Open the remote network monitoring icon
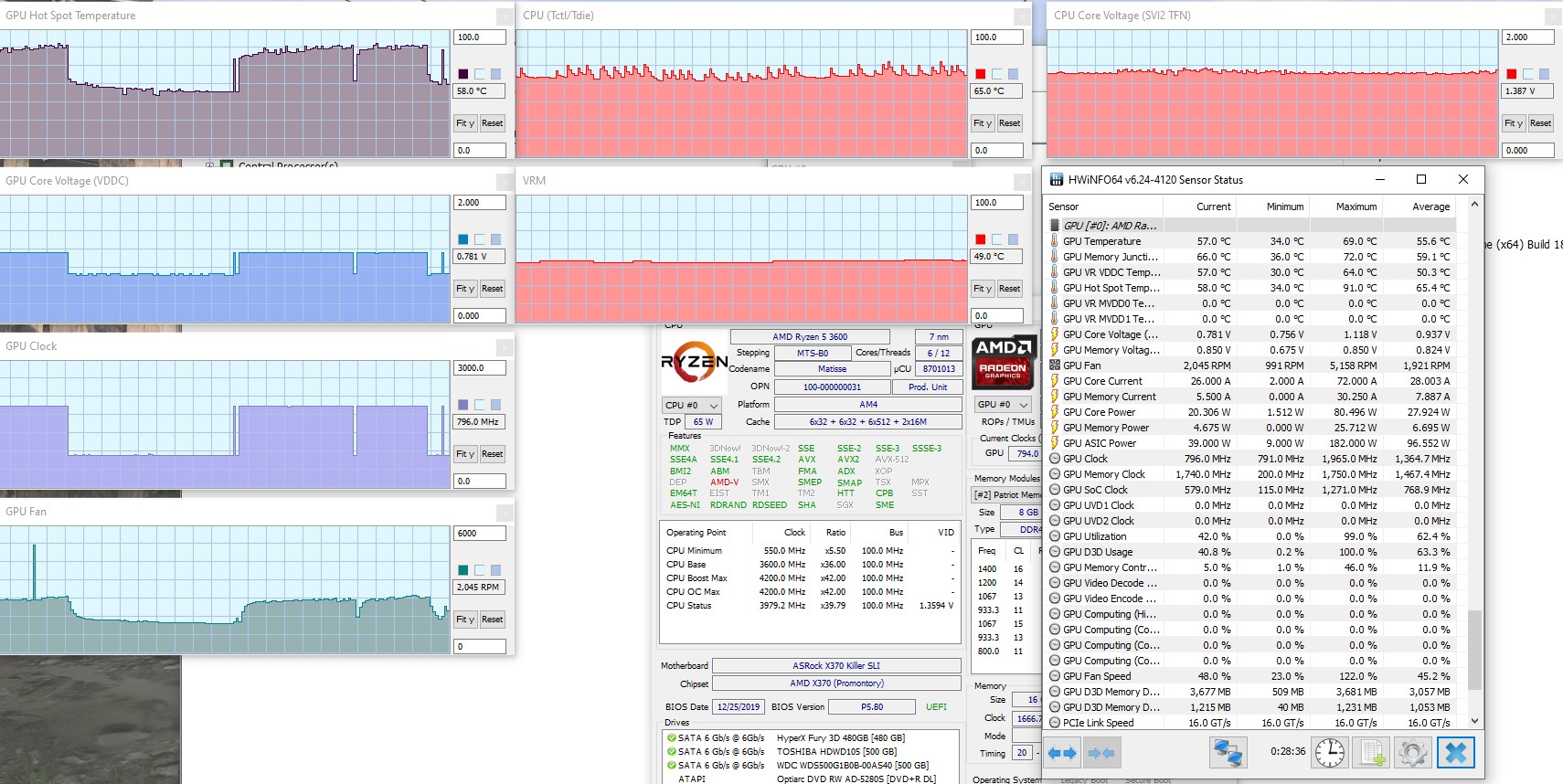 coord(1228,753)
